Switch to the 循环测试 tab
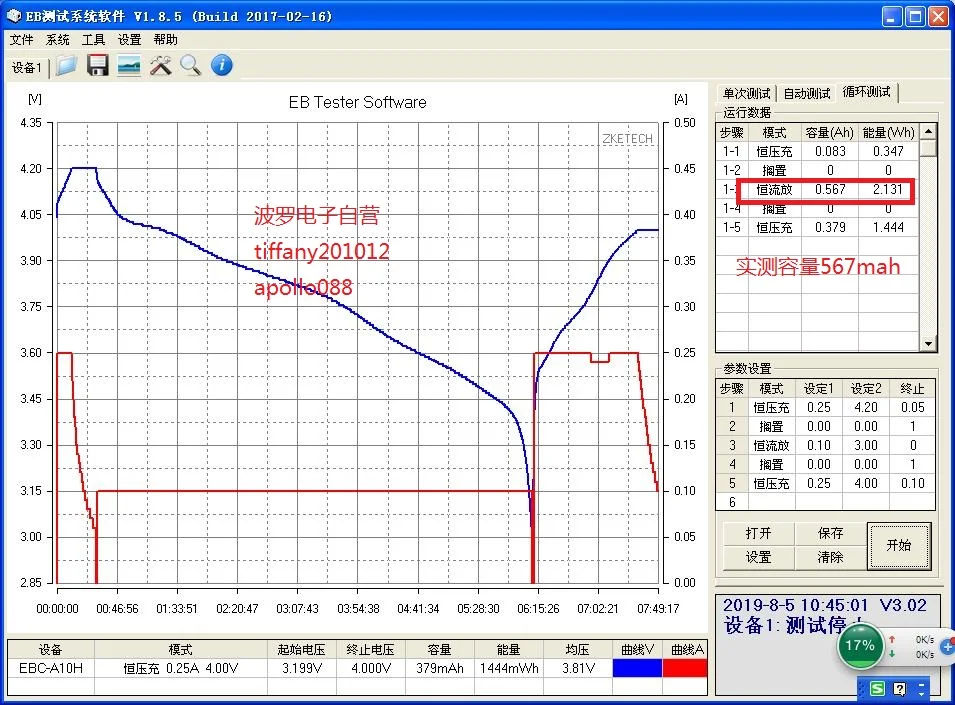 867,91
